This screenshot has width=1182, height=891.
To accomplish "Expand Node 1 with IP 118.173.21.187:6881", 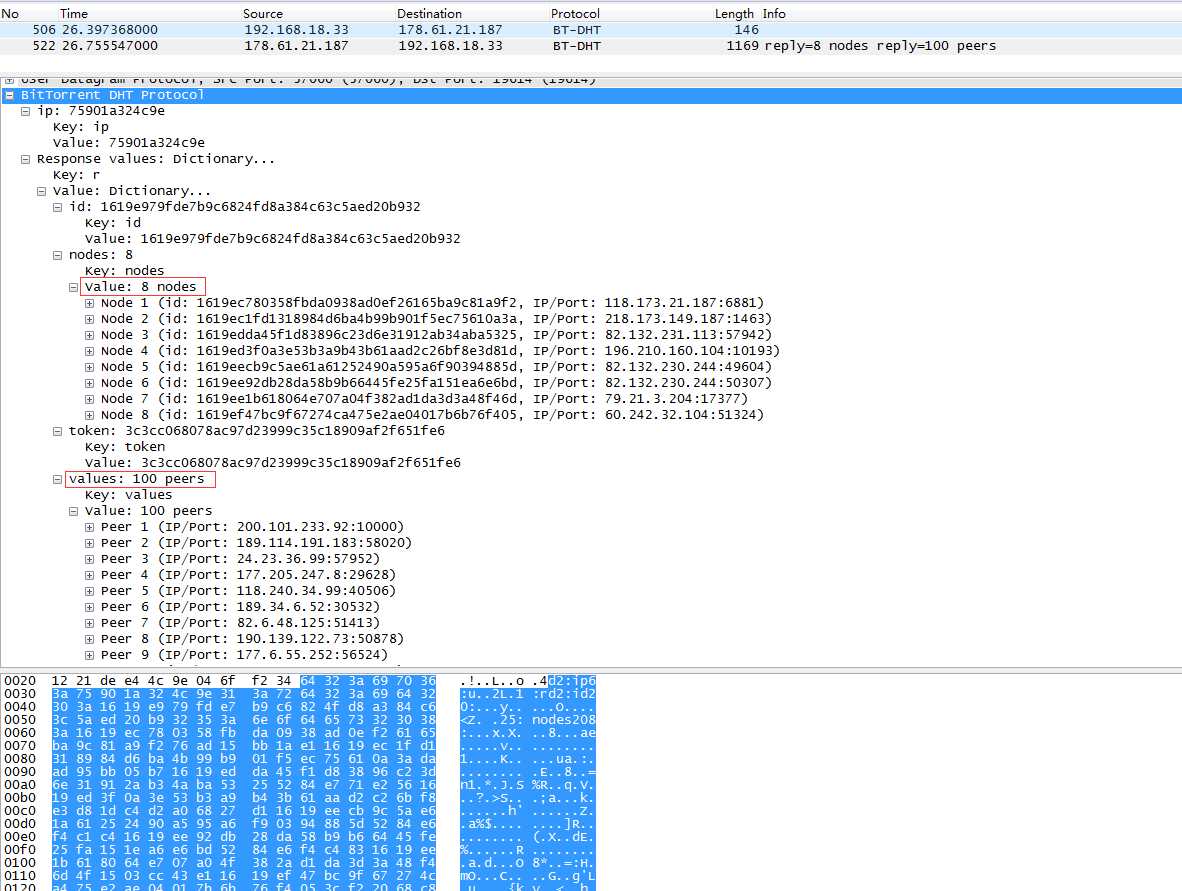I will click(89, 303).
